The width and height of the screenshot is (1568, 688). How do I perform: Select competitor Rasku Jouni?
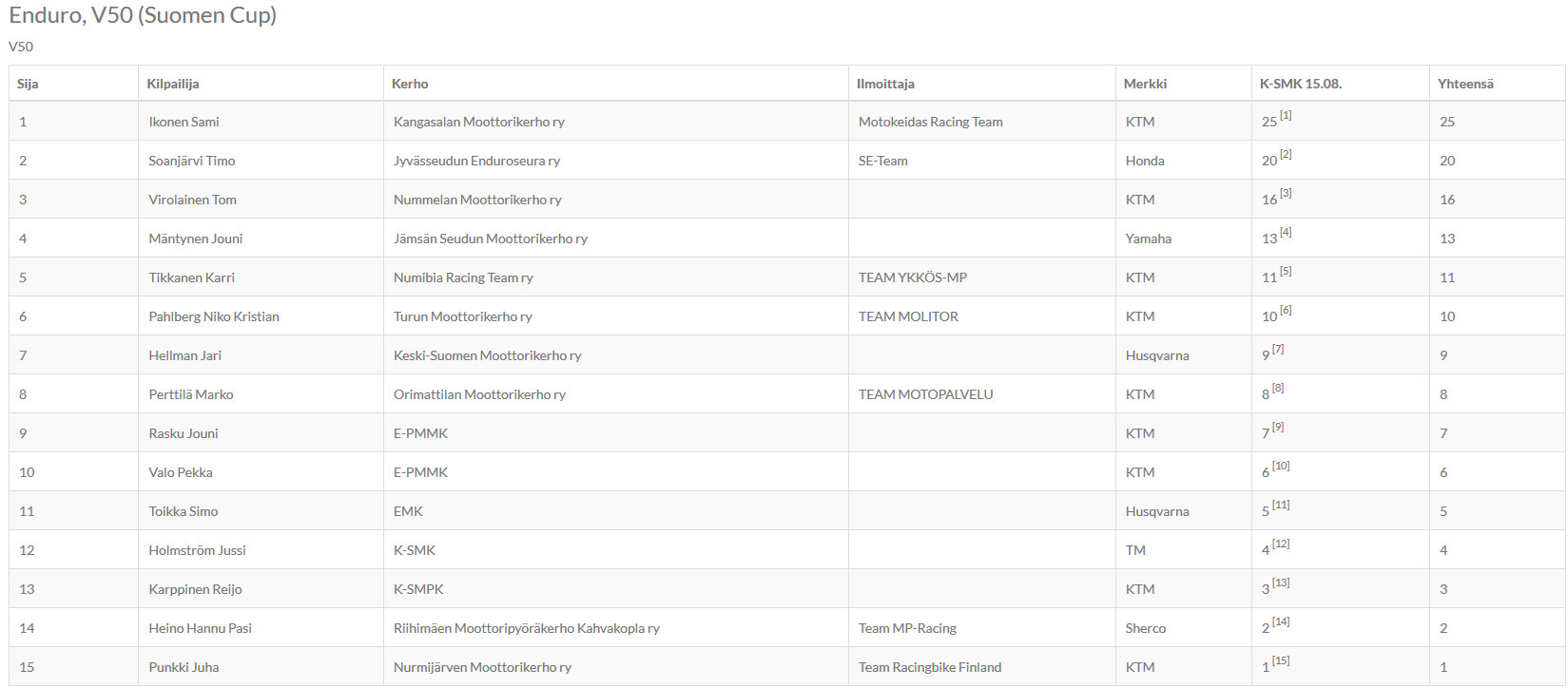(184, 433)
